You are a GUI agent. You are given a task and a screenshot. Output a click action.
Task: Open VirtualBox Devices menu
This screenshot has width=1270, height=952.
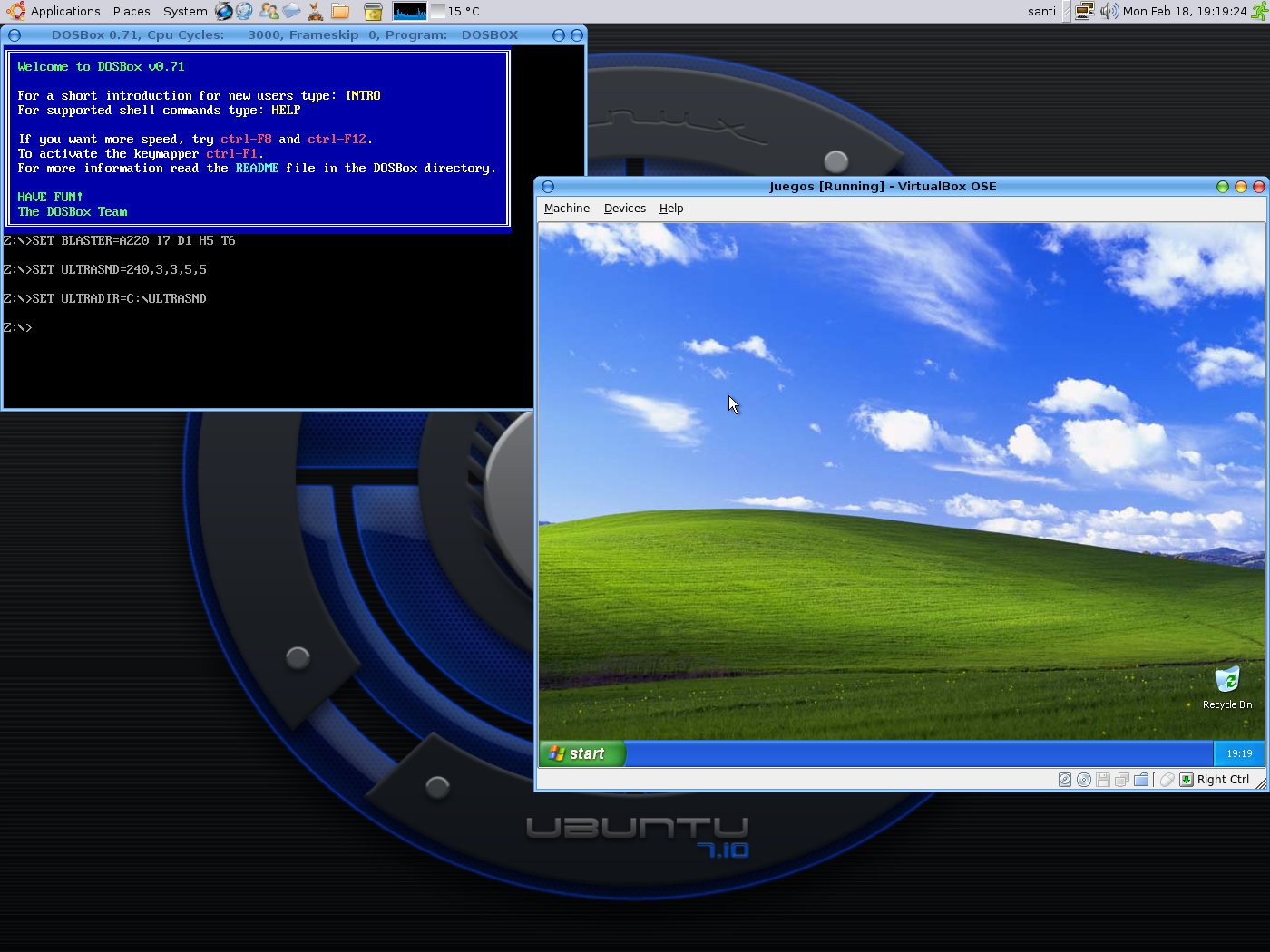[625, 209]
